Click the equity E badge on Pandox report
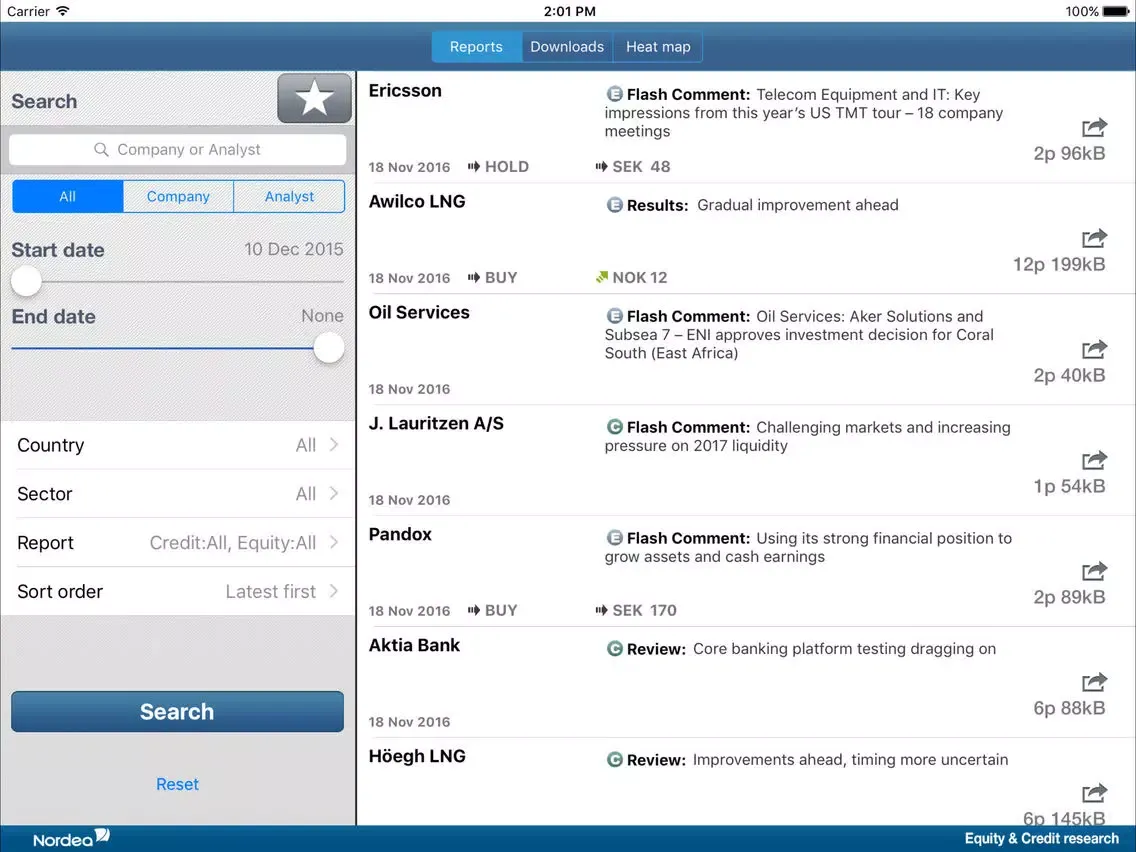 point(614,538)
